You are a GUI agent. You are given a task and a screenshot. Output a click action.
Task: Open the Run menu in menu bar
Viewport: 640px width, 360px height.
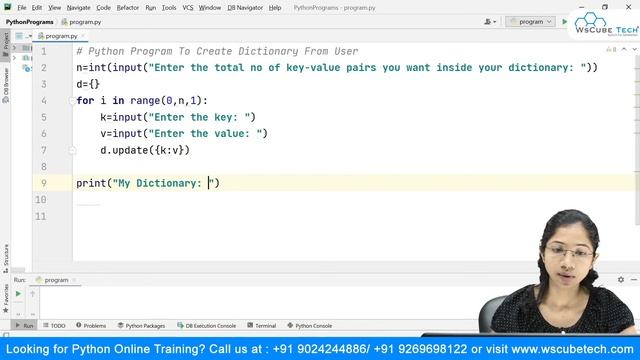[151, 8]
